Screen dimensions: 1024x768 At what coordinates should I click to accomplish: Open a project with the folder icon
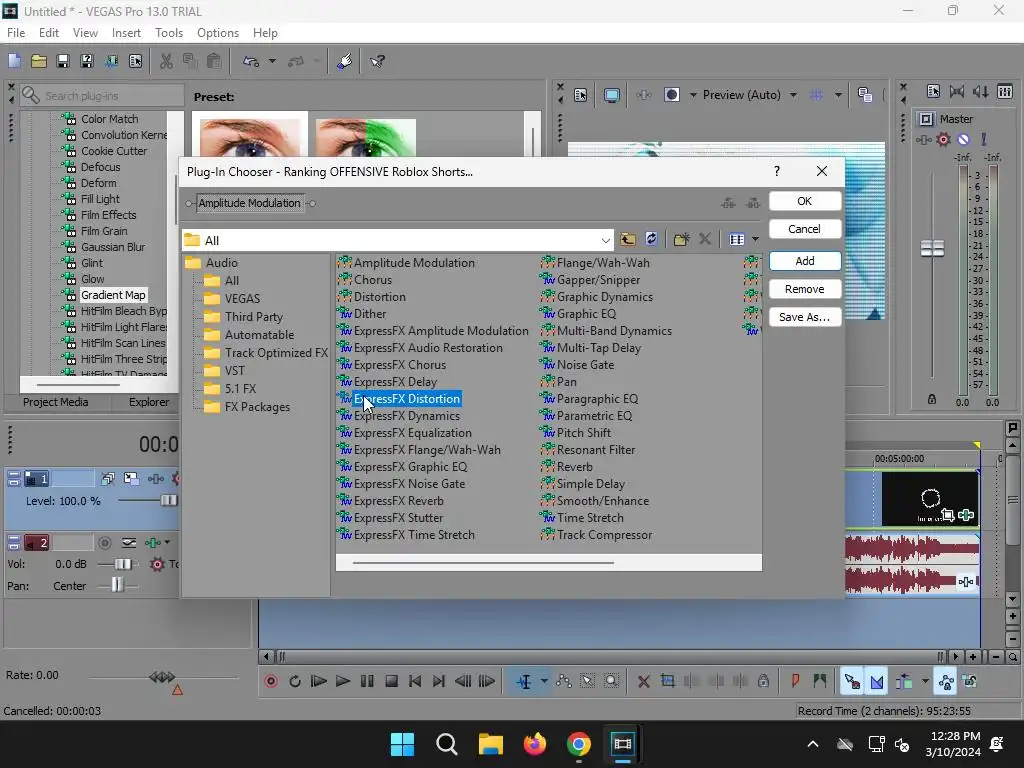pyautogui.click(x=39, y=61)
